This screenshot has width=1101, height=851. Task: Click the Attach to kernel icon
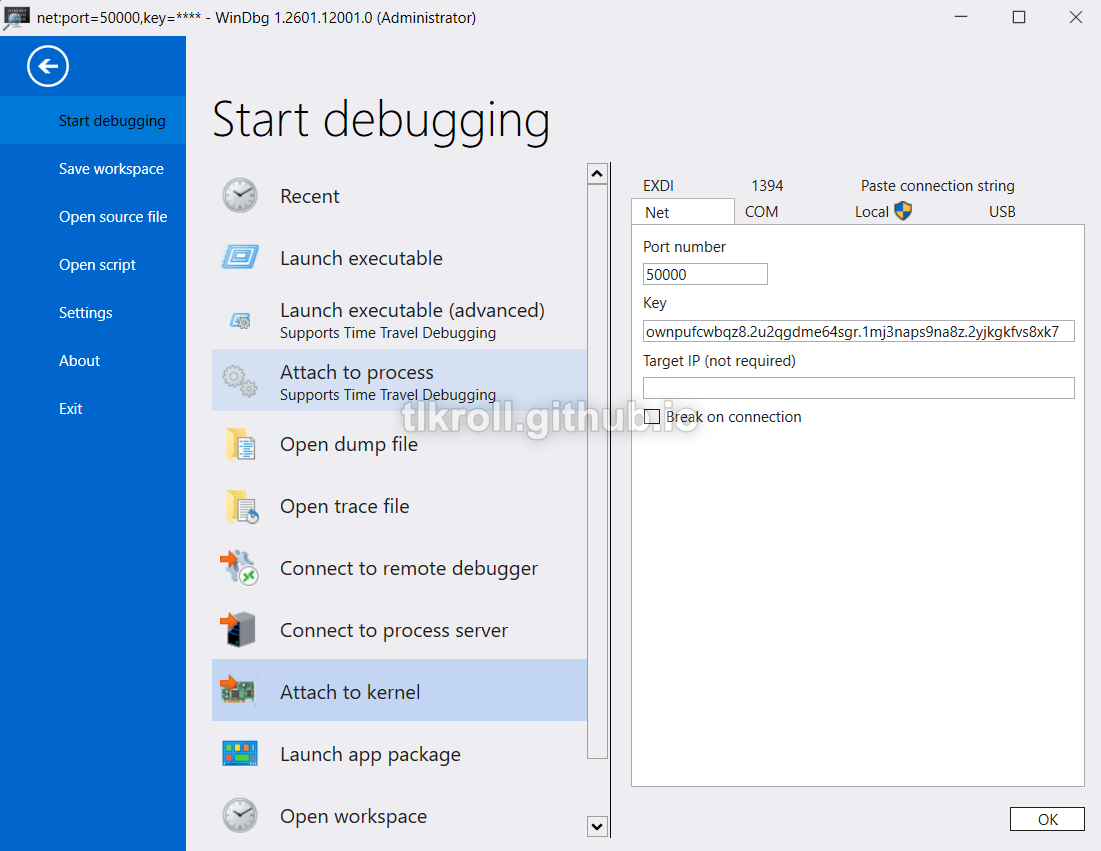pos(240,691)
